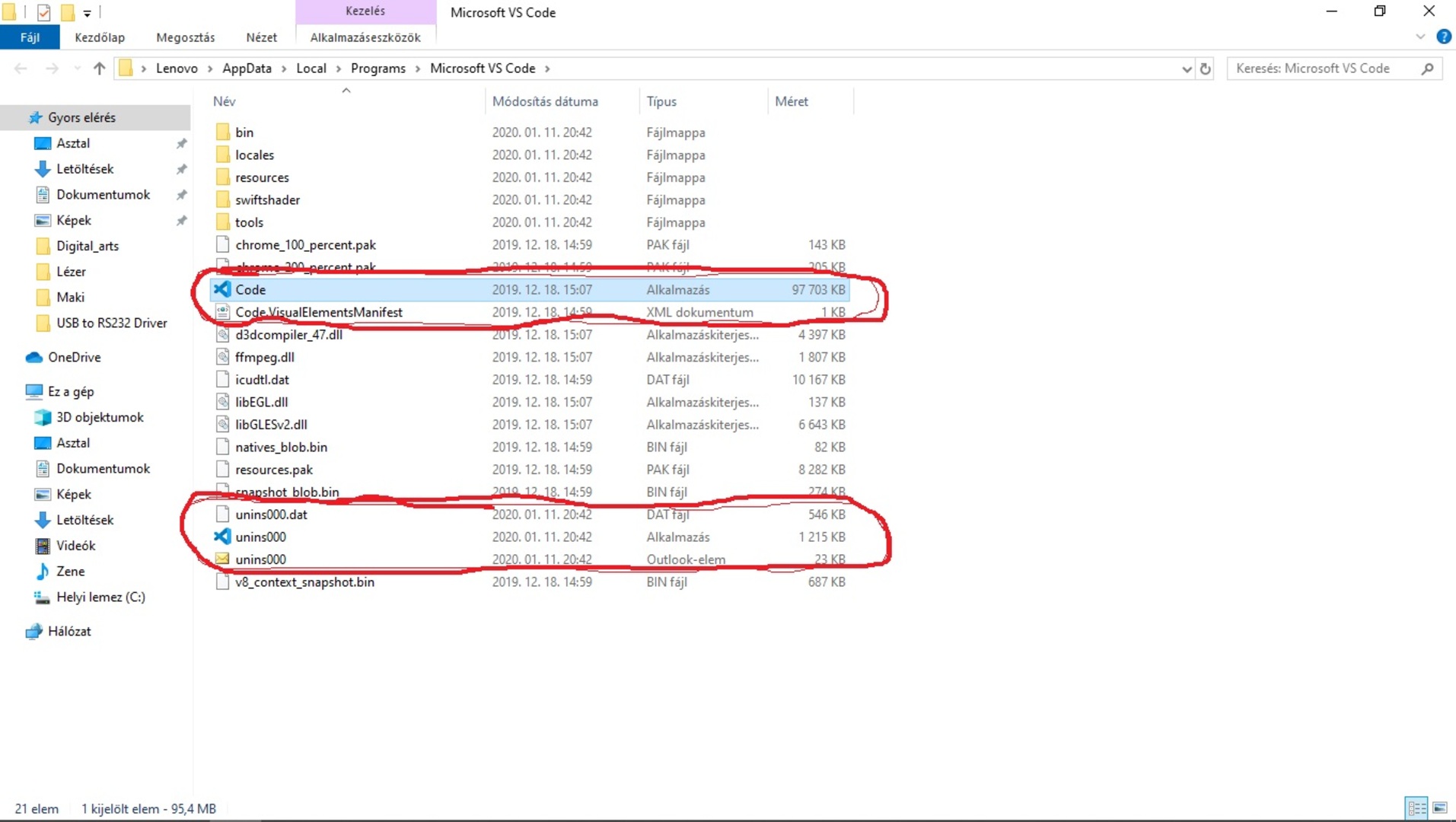
Task: Expand the address bar history dropdown
Action: tap(1186, 68)
